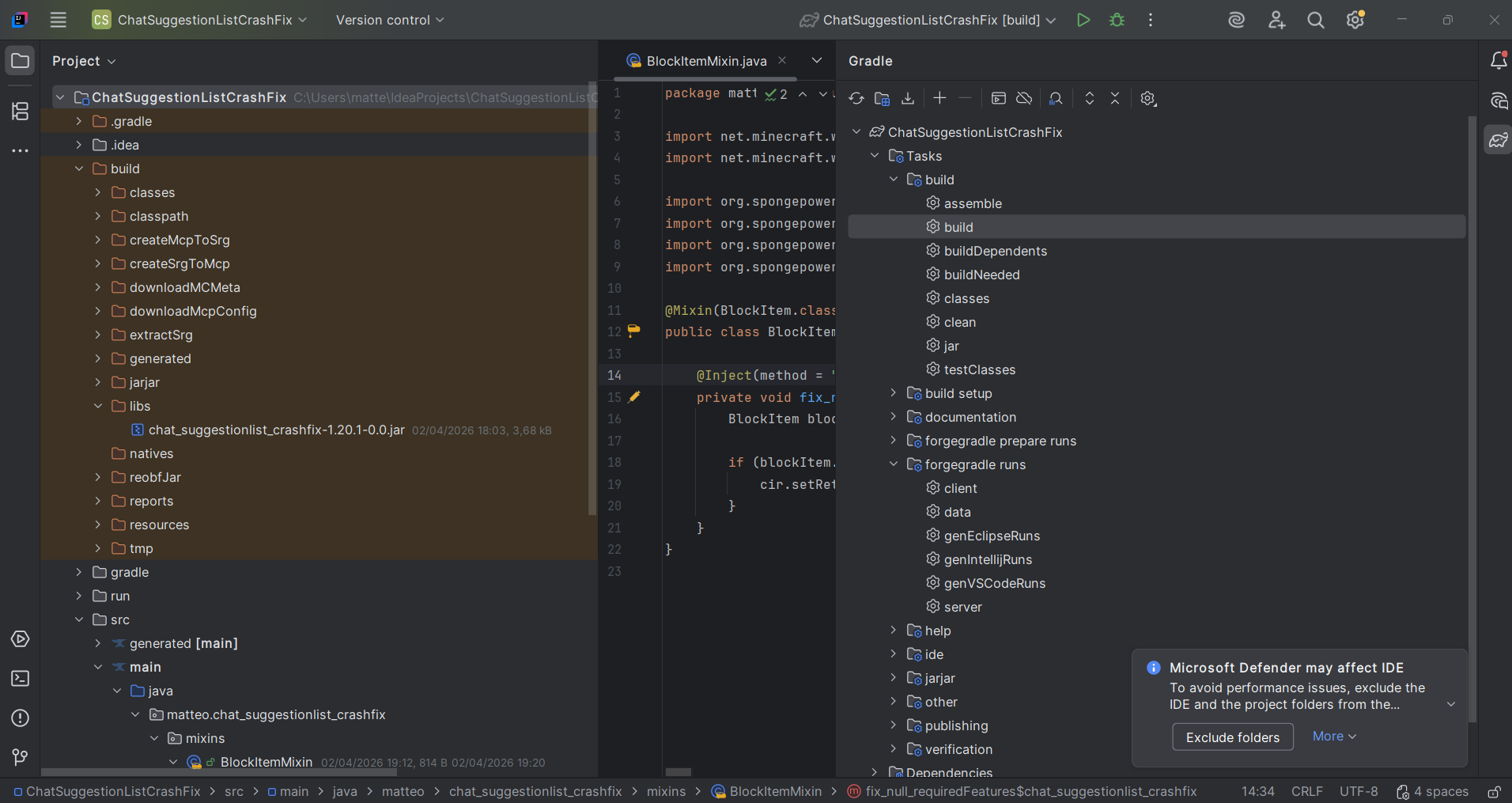Open the Project view mode dropdown
Viewport: 1512px width, 803px height.
click(84, 61)
